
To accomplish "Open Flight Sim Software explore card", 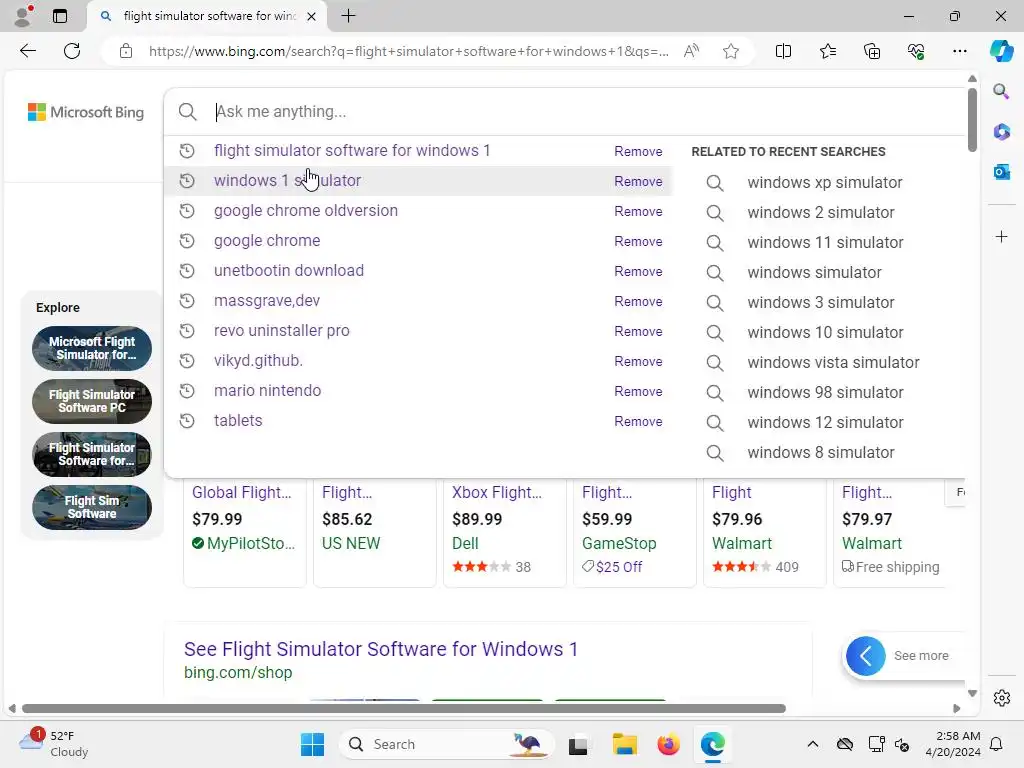I will click(x=91, y=507).
